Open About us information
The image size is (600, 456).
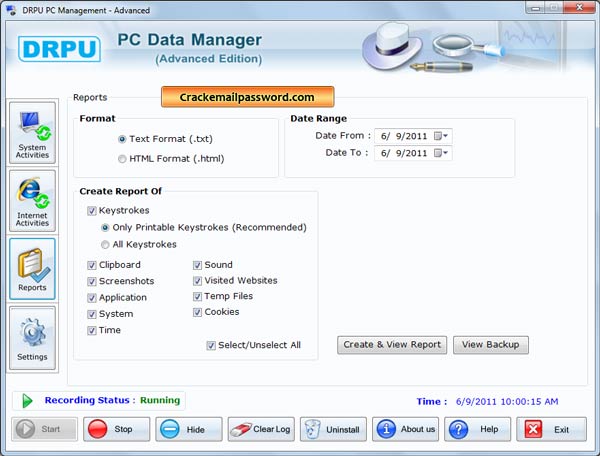click(406, 429)
